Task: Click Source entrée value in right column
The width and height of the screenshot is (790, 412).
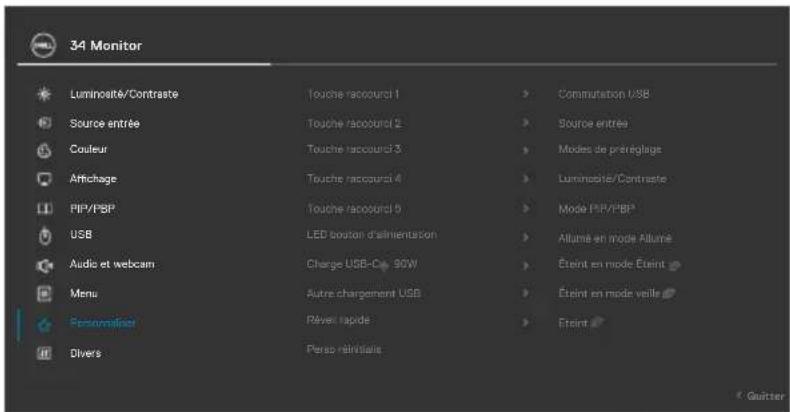Action: tap(592, 123)
